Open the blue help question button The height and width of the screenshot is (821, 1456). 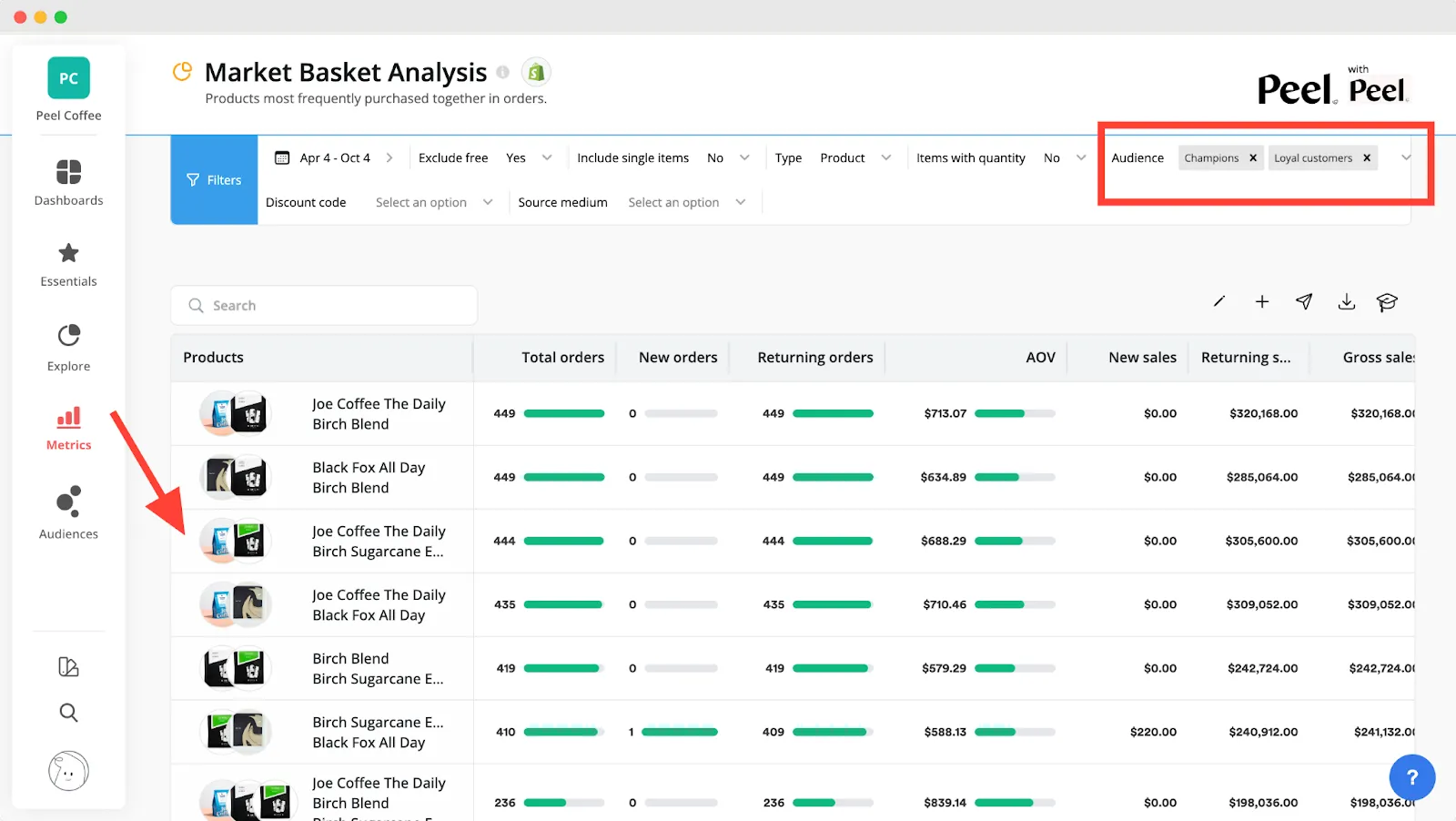pos(1412,777)
